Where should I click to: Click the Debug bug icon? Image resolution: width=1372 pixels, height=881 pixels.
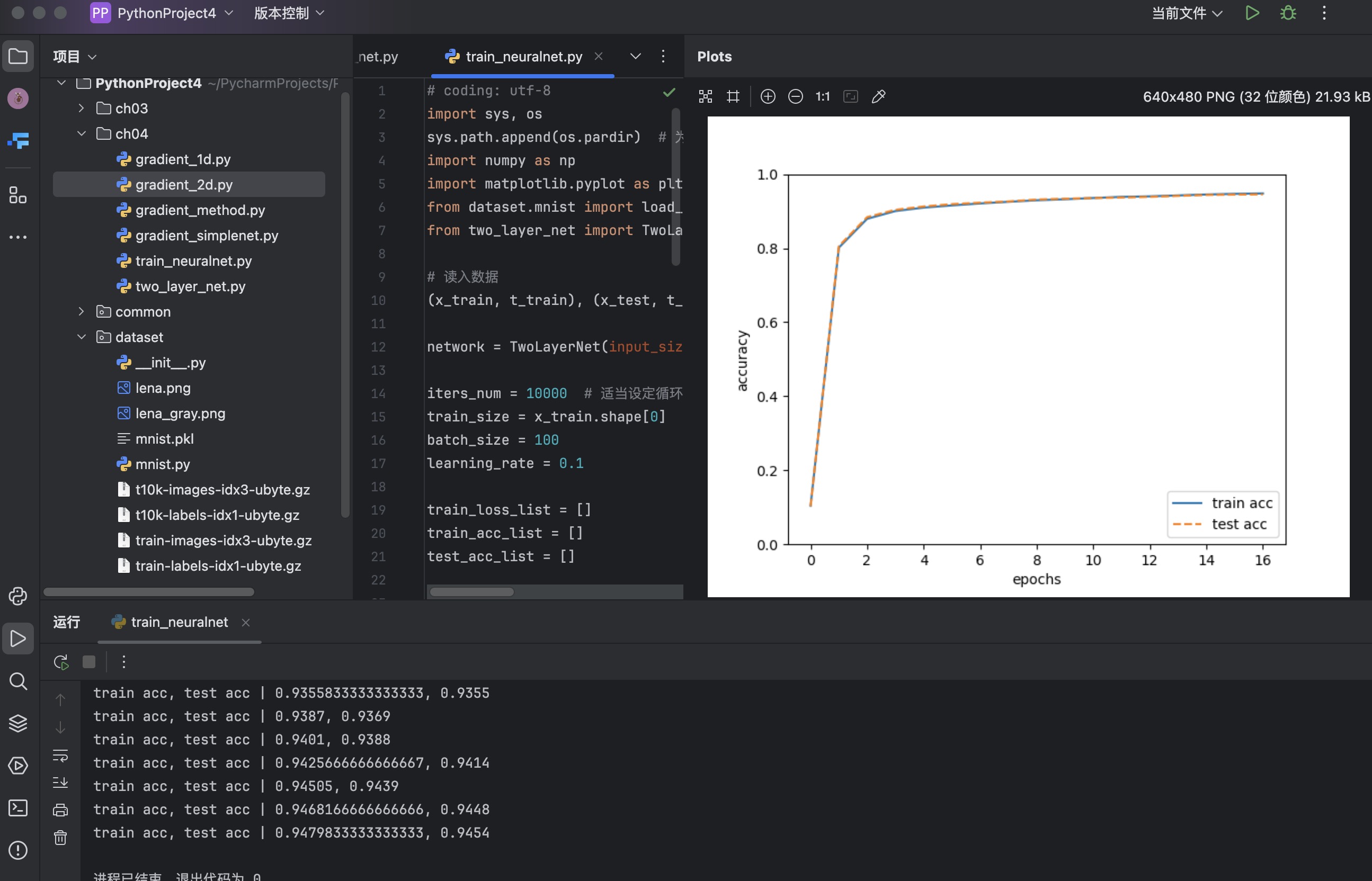1288,13
